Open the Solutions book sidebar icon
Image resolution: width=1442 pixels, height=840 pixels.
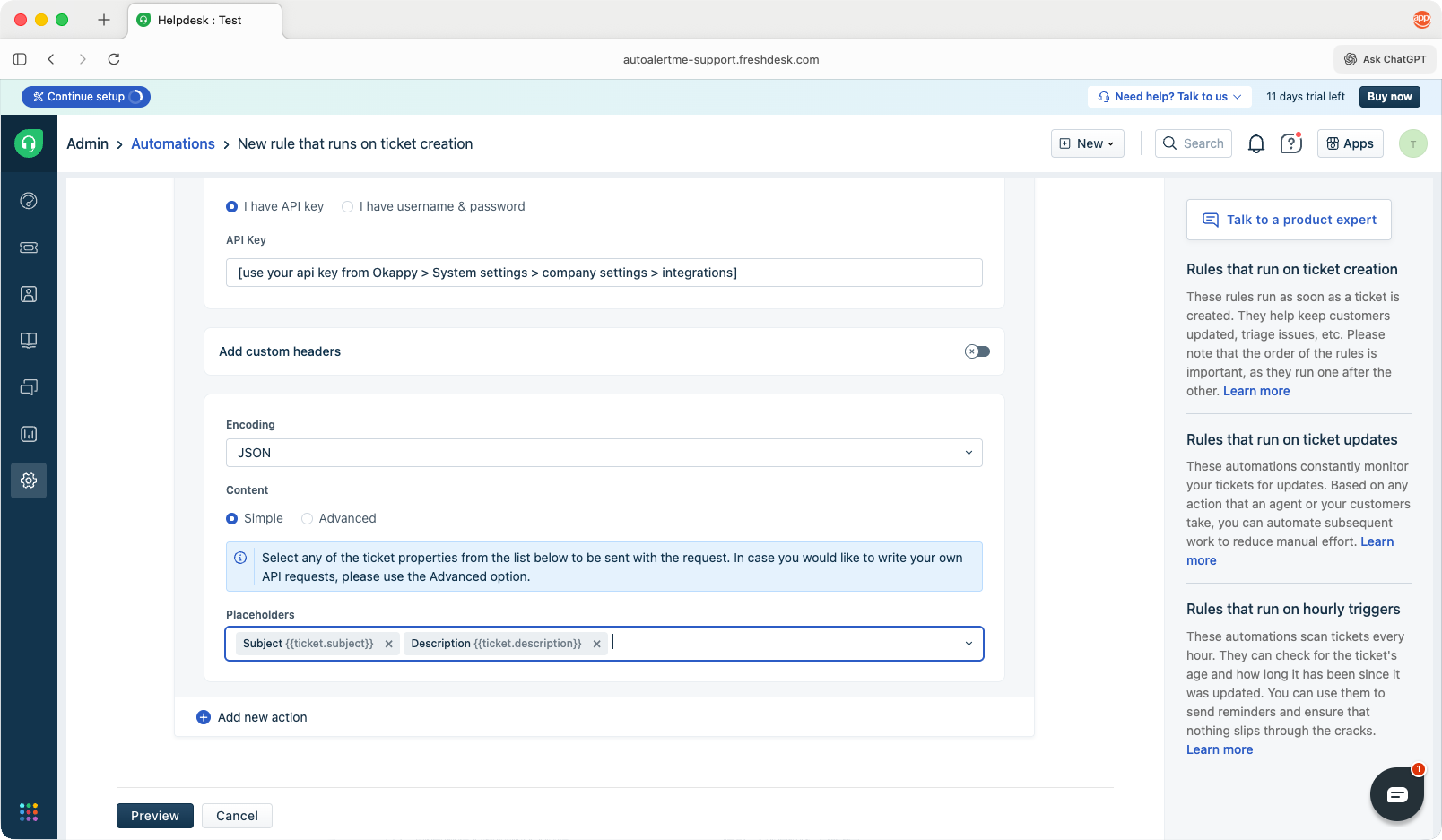(x=29, y=341)
